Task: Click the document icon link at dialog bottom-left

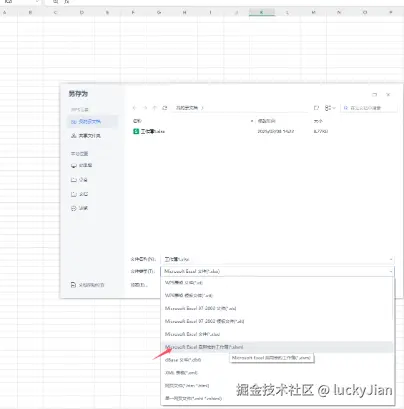Action: click(88, 285)
